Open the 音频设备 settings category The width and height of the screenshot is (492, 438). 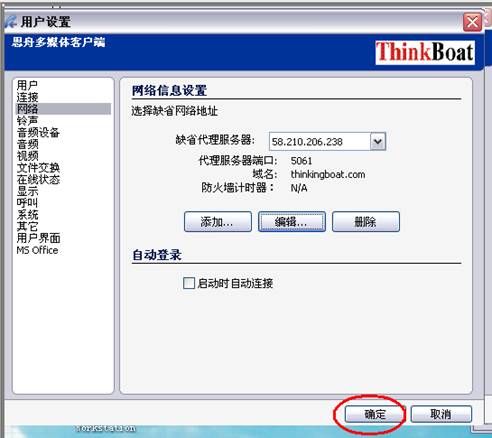point(38,132)
